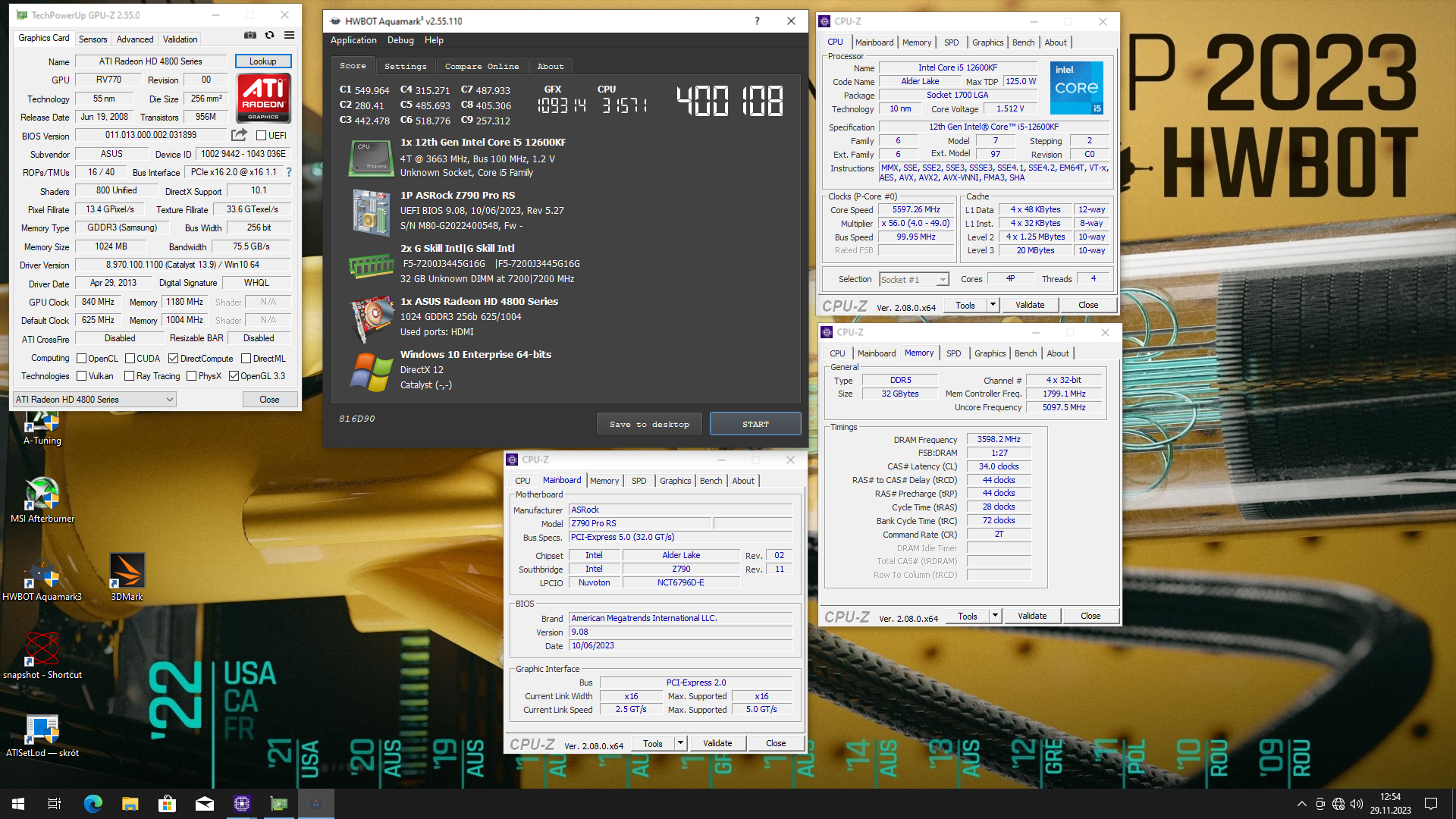The image size is (1456, 819).
Task: Expand Tools arrow in Mainboard CPU-Z window
Action: coord(680,743)
